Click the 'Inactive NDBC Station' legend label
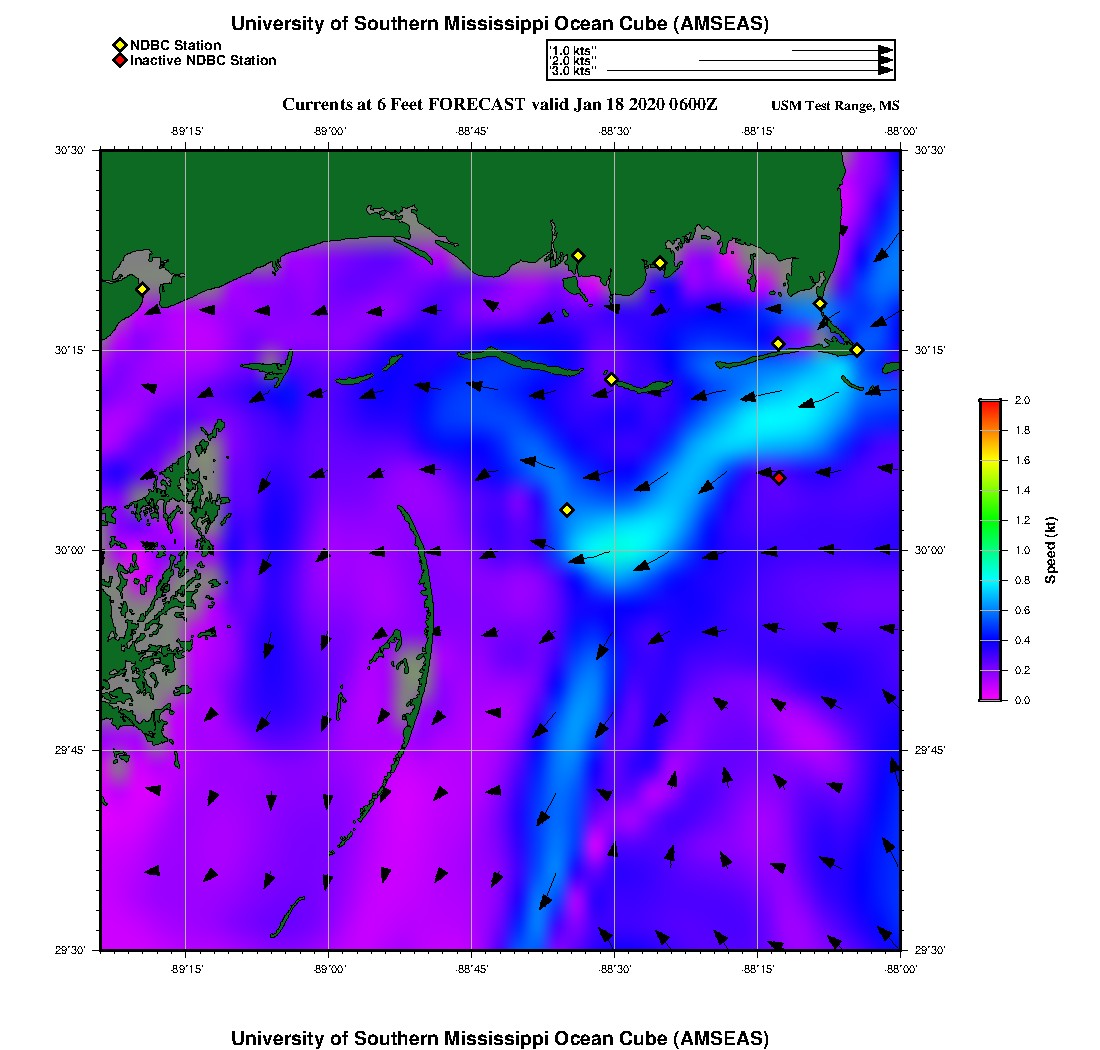Screen dimensions: 1100x1050 pyautogui.click(x=203, y=61)
